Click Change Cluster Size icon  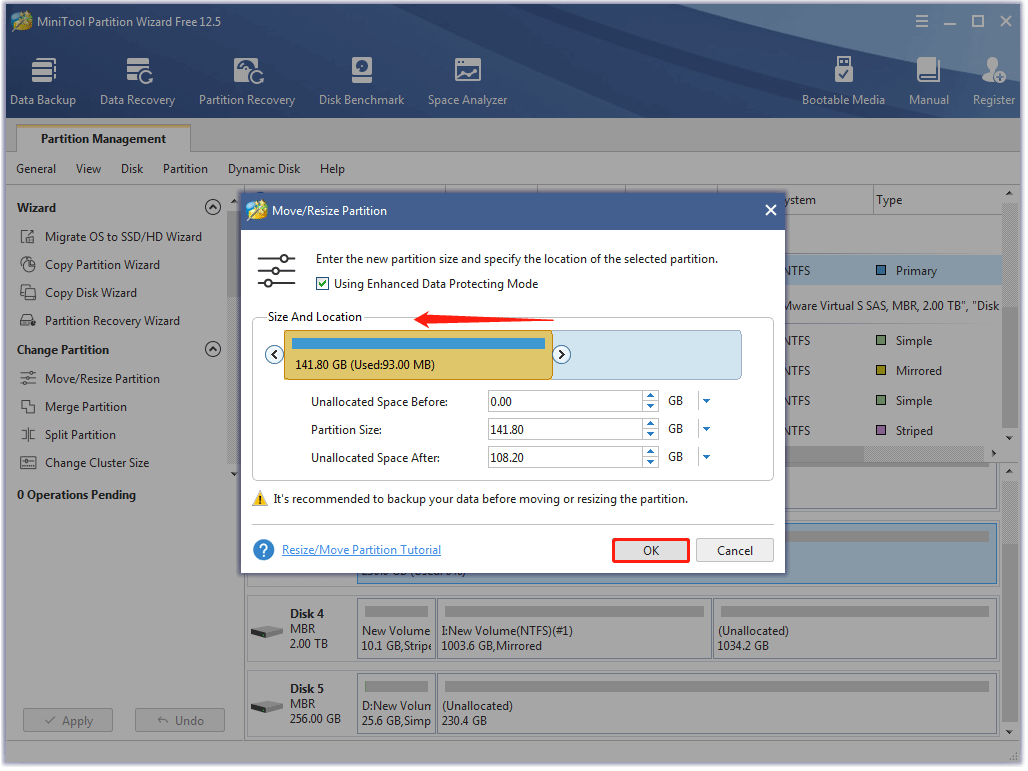pyautogui.click(x=28, y=463)
